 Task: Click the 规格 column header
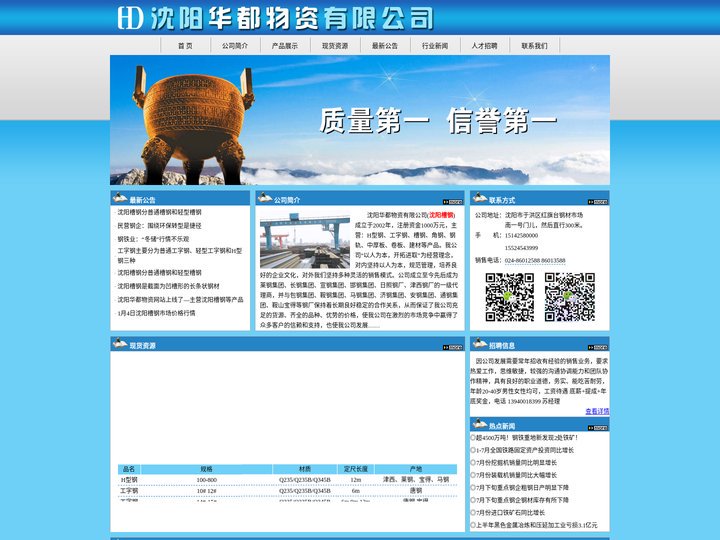[207, 469]
